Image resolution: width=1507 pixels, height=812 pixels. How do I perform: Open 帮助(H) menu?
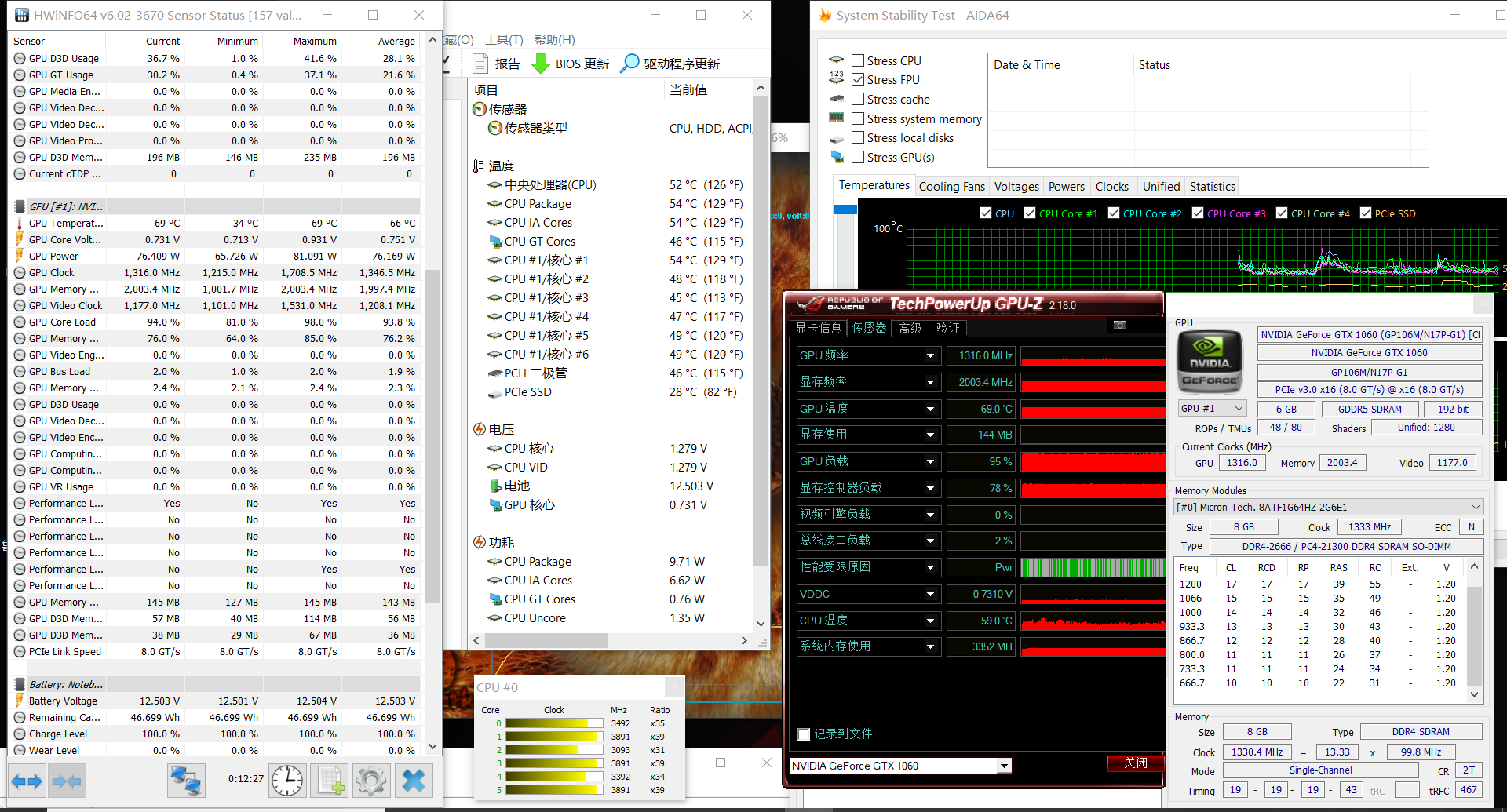point(554,39)
